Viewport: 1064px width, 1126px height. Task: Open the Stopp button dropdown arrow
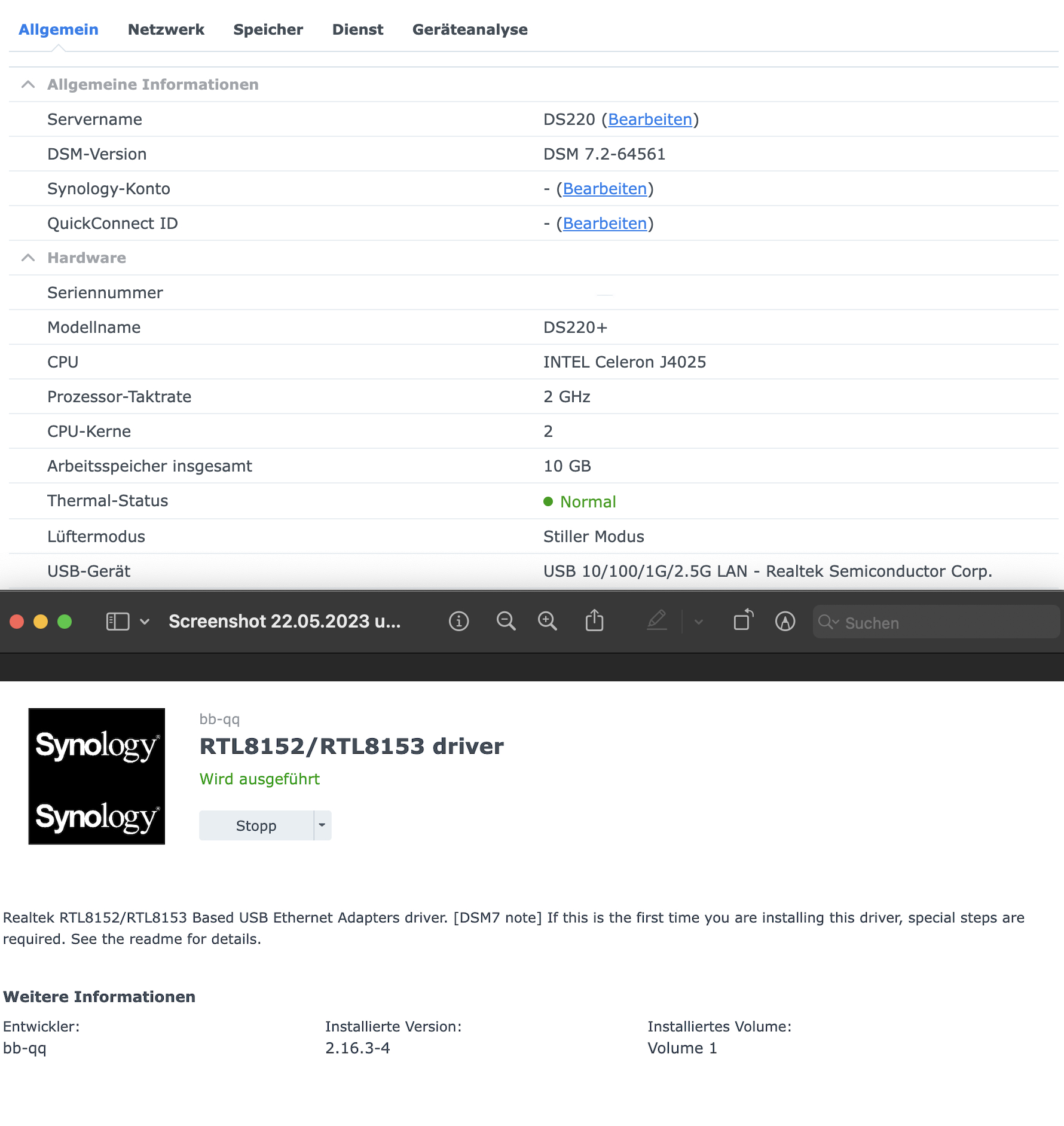pos(322,825)
